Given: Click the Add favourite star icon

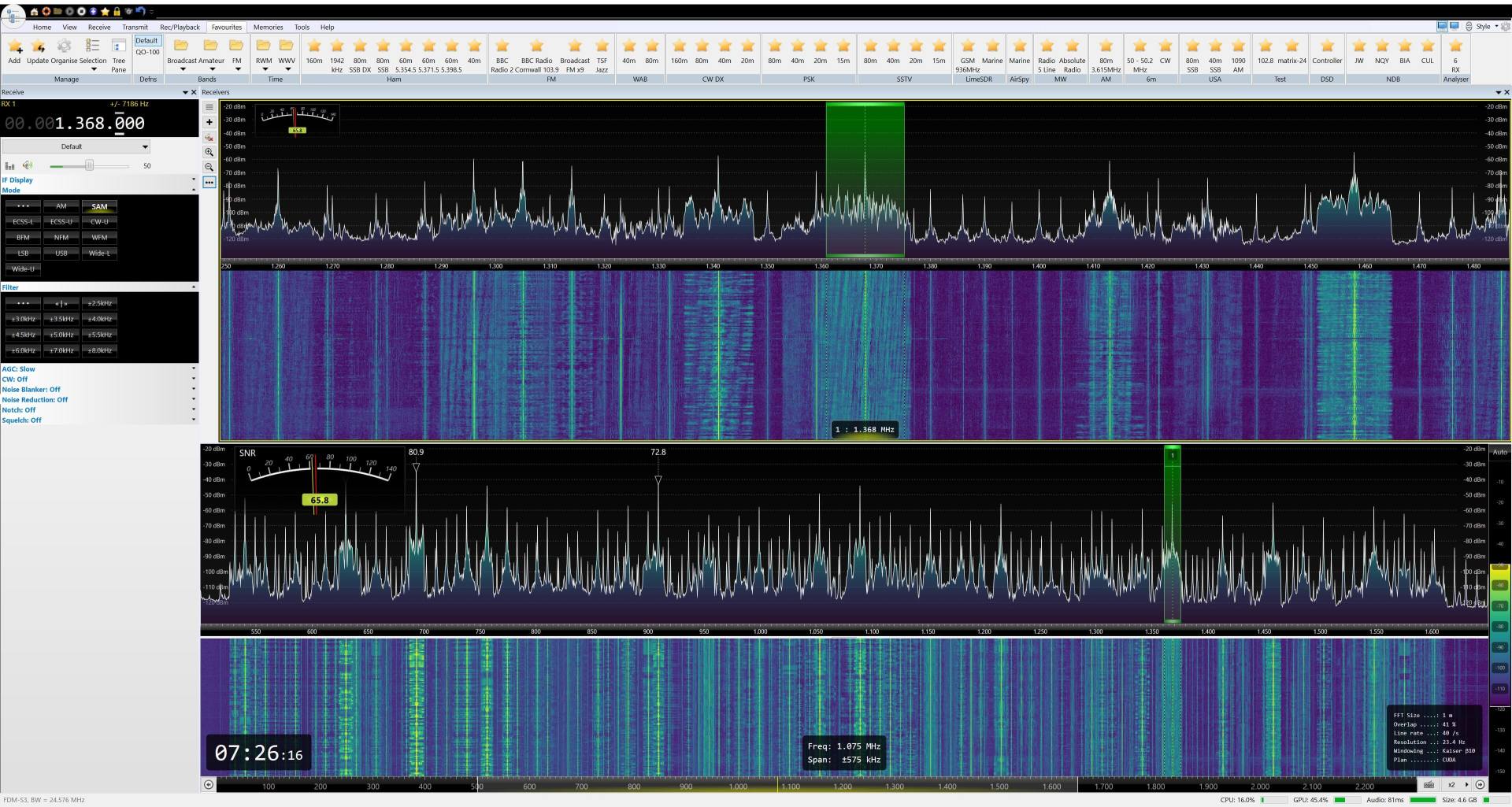Looking at the screenshot, I should coord(14,47).
